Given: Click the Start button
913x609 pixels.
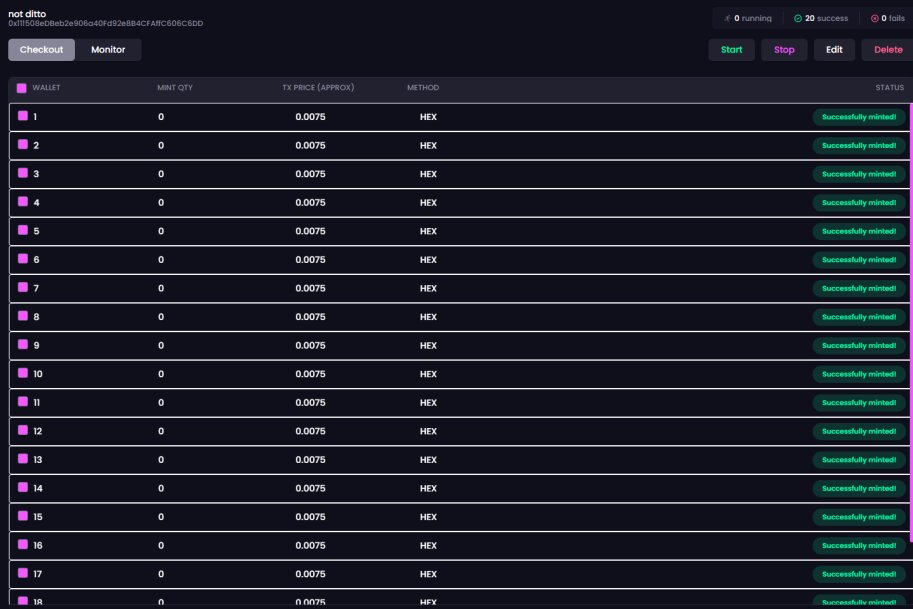Looking at the screenshot, I should (731, 49).
